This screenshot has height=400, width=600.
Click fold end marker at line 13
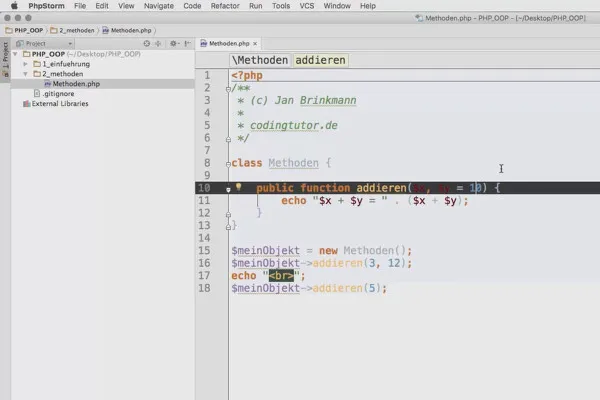tap(228, 227)
